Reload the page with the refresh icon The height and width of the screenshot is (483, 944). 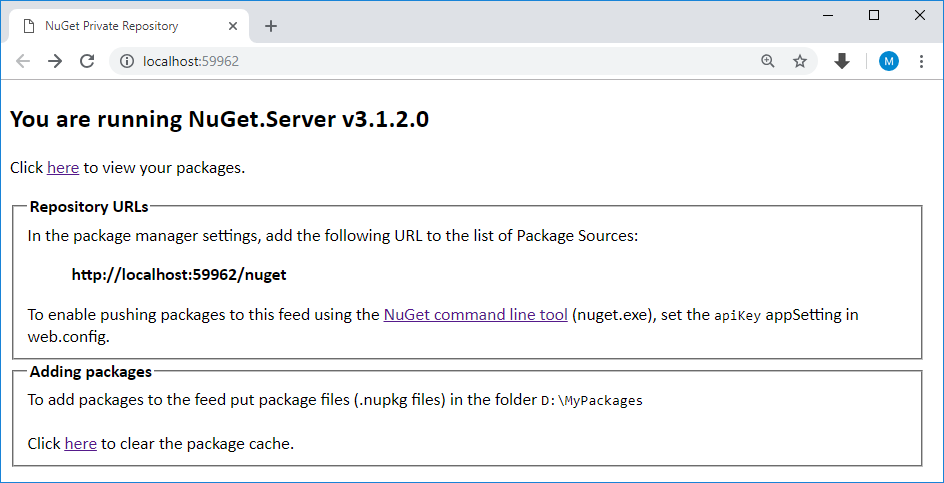pyautogui.click(x=87, y=61)
